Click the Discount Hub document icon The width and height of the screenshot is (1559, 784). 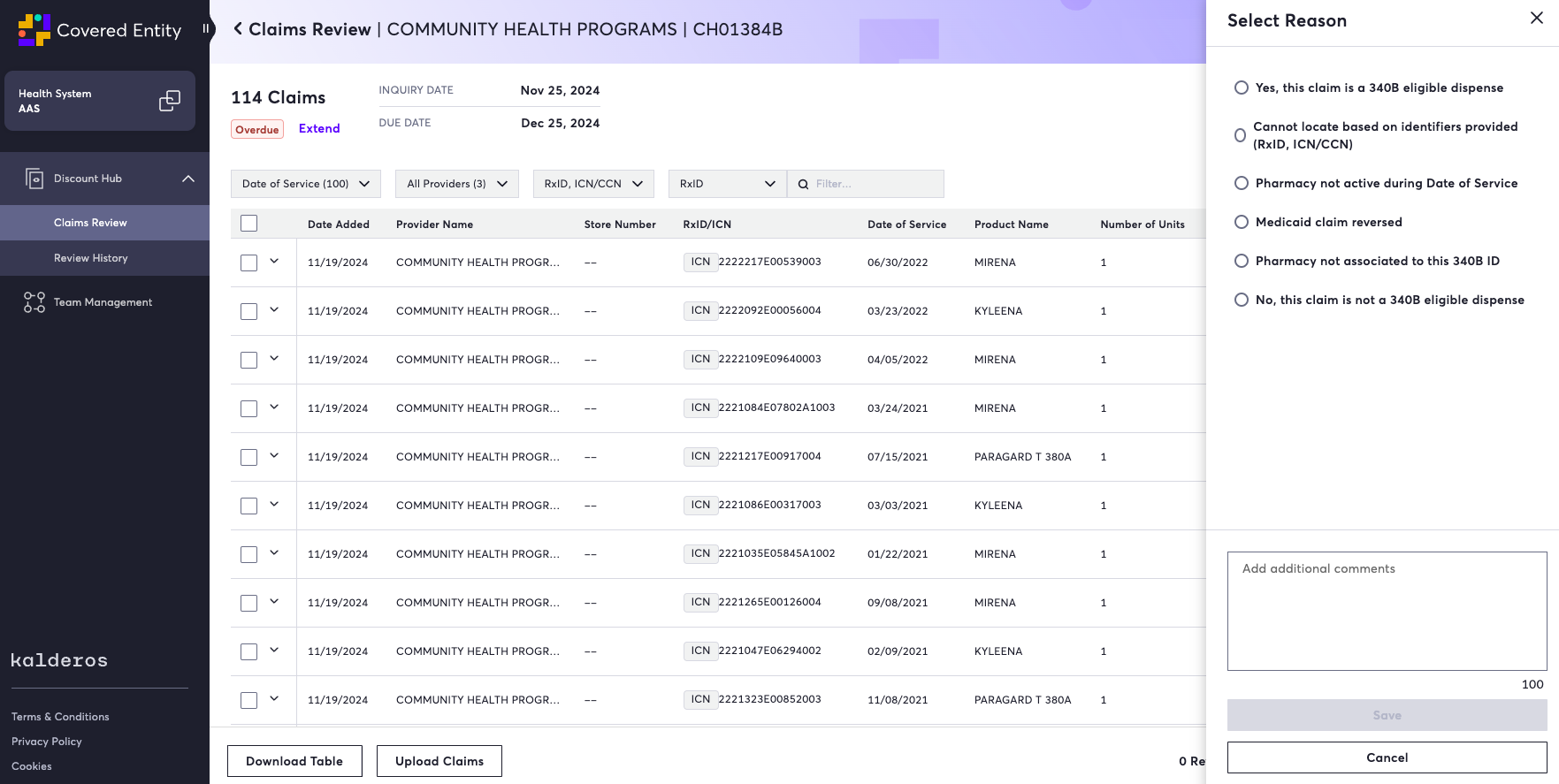34,179
